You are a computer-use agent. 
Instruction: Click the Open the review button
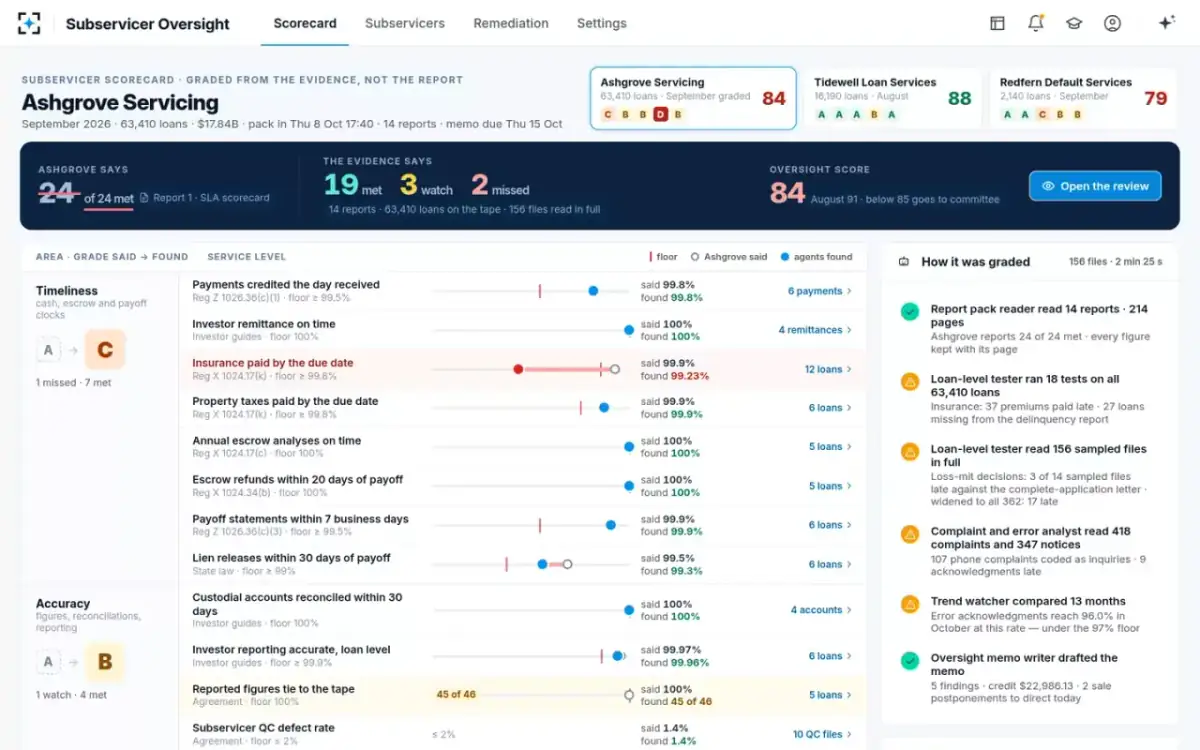[1095, 186]
